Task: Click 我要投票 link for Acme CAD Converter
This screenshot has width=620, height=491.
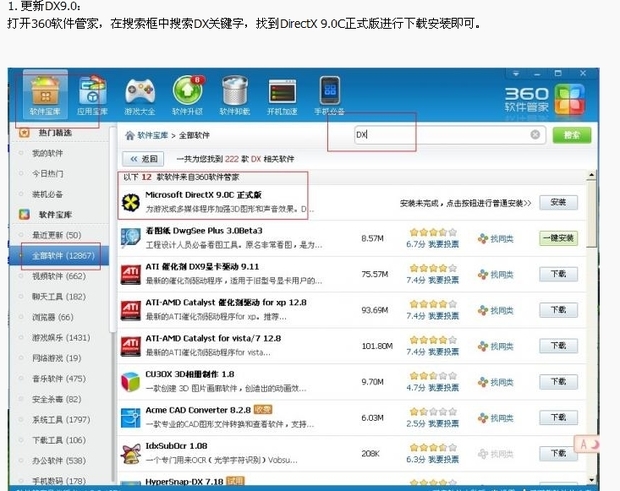Action: tap(444, 424)
